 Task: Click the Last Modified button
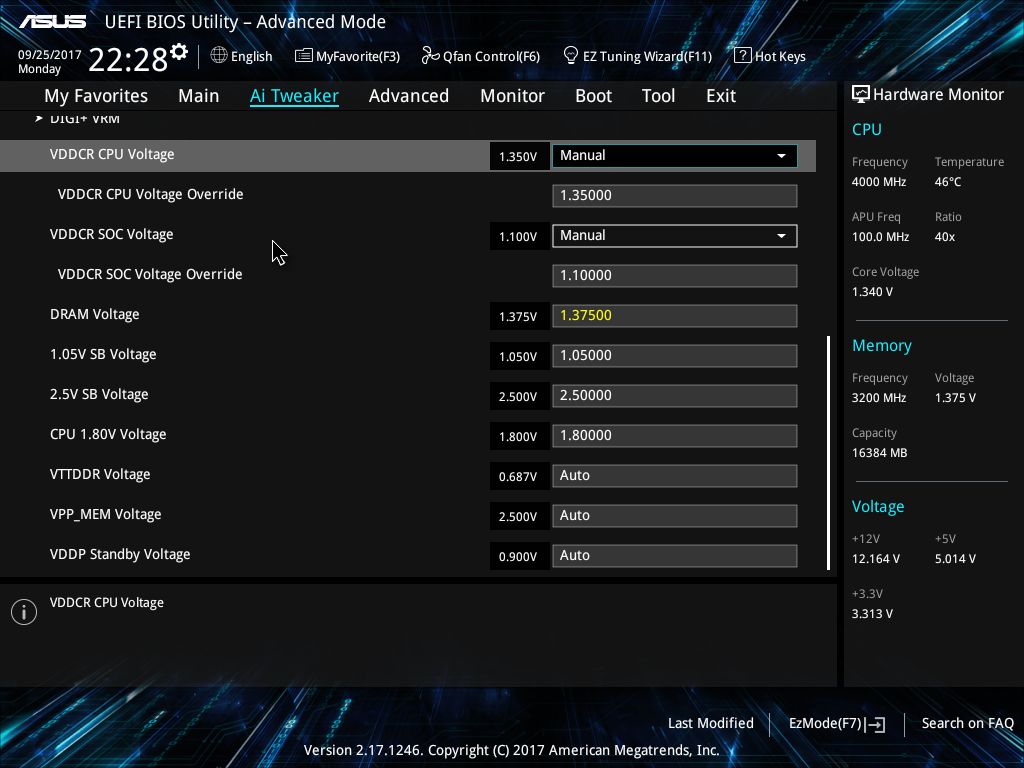(x=711, y=724)
